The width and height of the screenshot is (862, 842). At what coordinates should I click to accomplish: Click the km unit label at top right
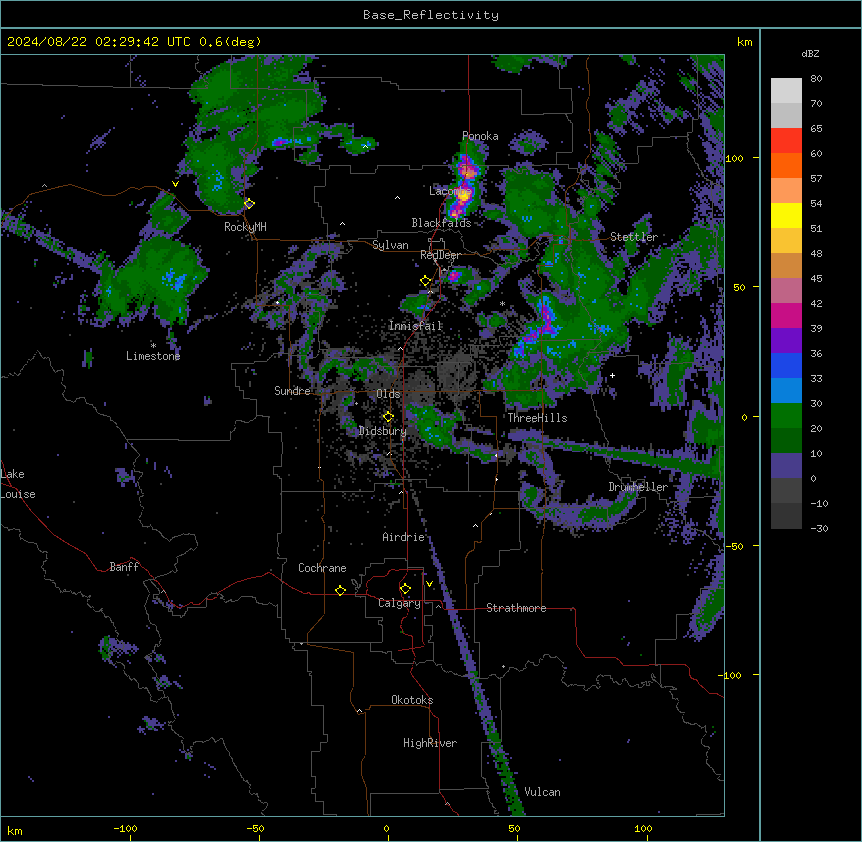(x=745, y=42)
